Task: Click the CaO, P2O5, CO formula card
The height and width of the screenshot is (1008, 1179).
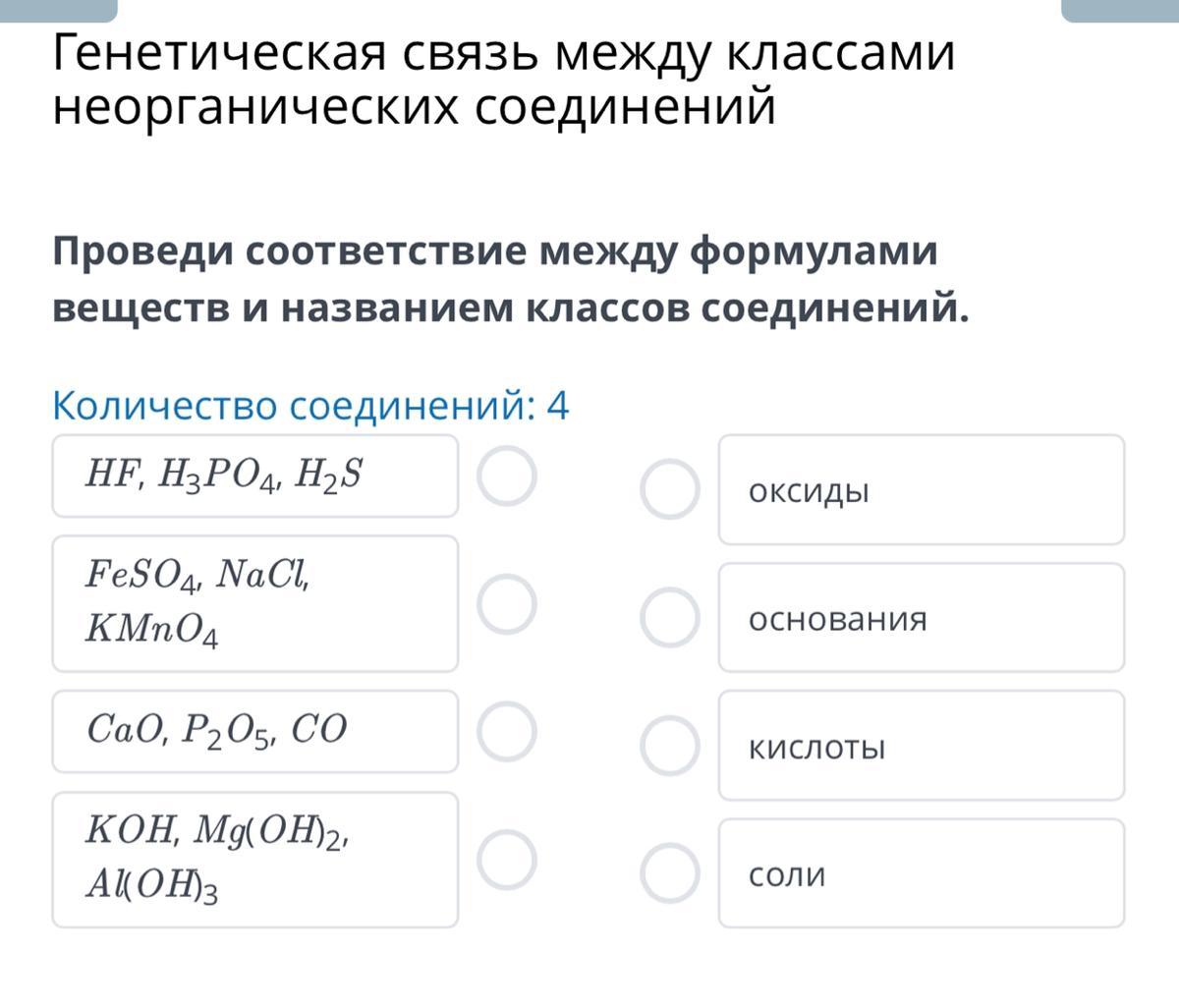Action: [254, 731]
